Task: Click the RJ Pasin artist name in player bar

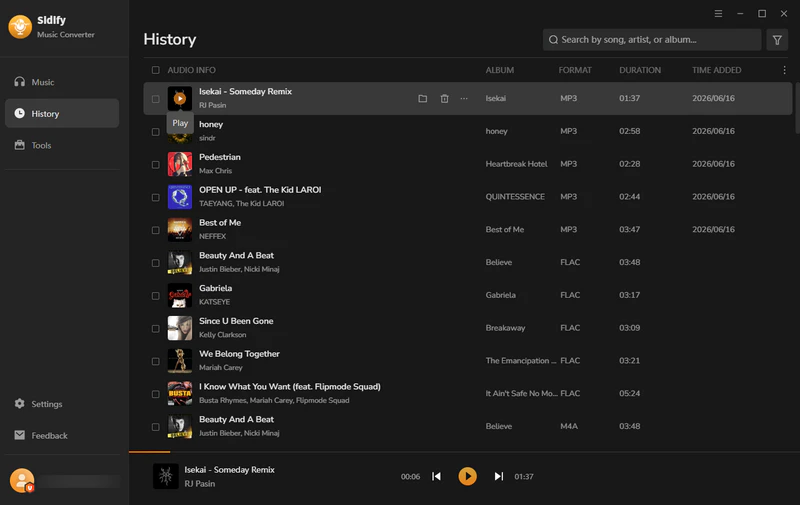Action: click(x=199, y=484)
